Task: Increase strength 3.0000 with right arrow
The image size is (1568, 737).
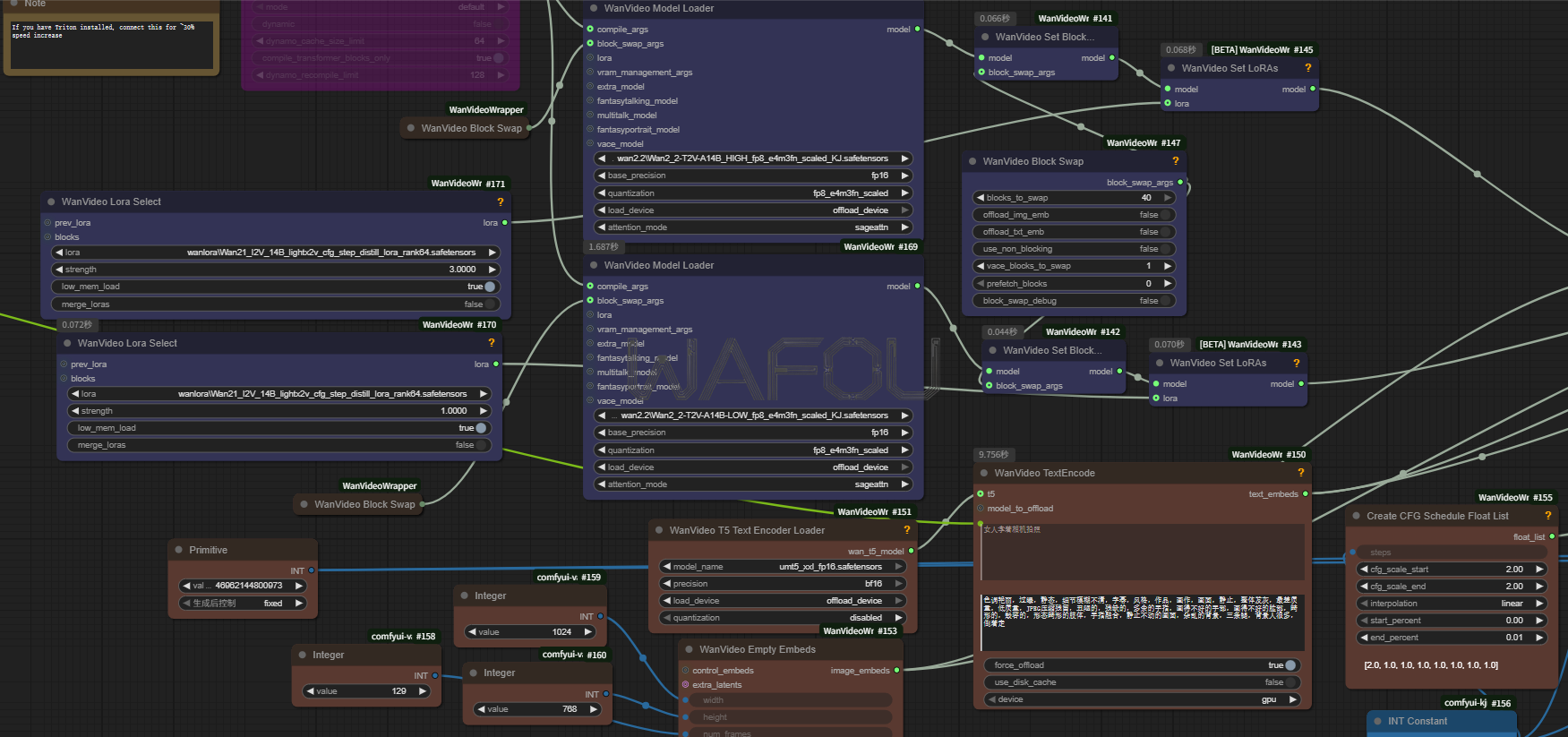Action: pyautogui.click(x=492, y=270)
